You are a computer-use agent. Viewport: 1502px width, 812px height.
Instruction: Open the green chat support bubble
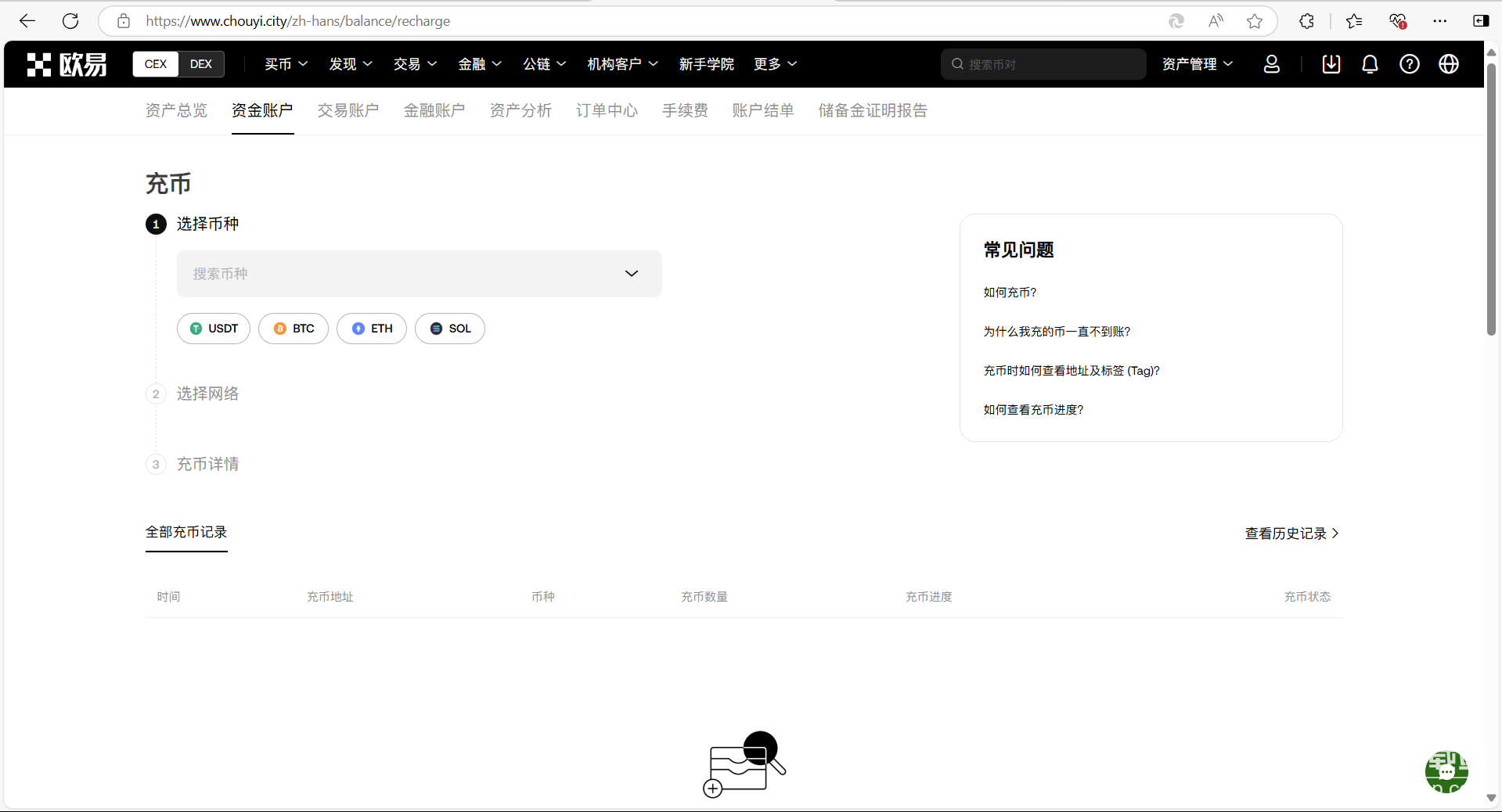[x=1446, y=771]
